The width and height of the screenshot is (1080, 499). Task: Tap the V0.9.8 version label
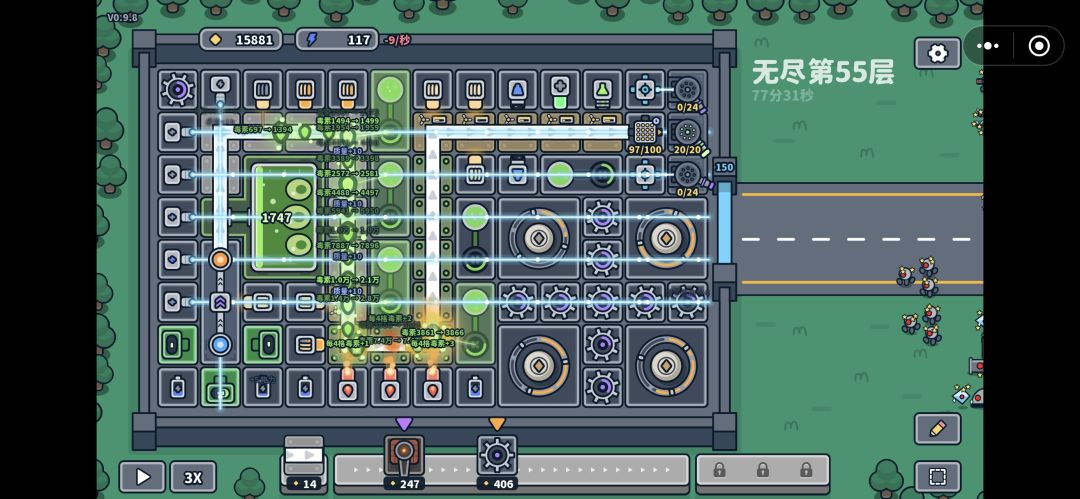[x=122, y=17]
